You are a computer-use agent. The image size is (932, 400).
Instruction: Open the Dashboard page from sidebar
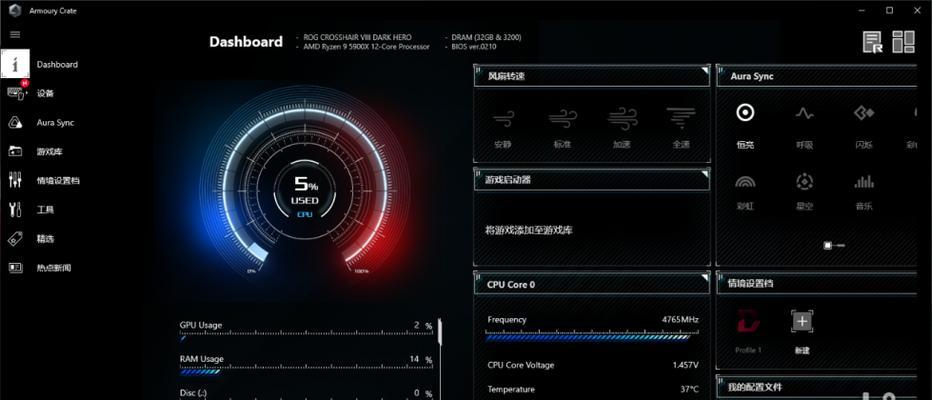pos(57,64)
